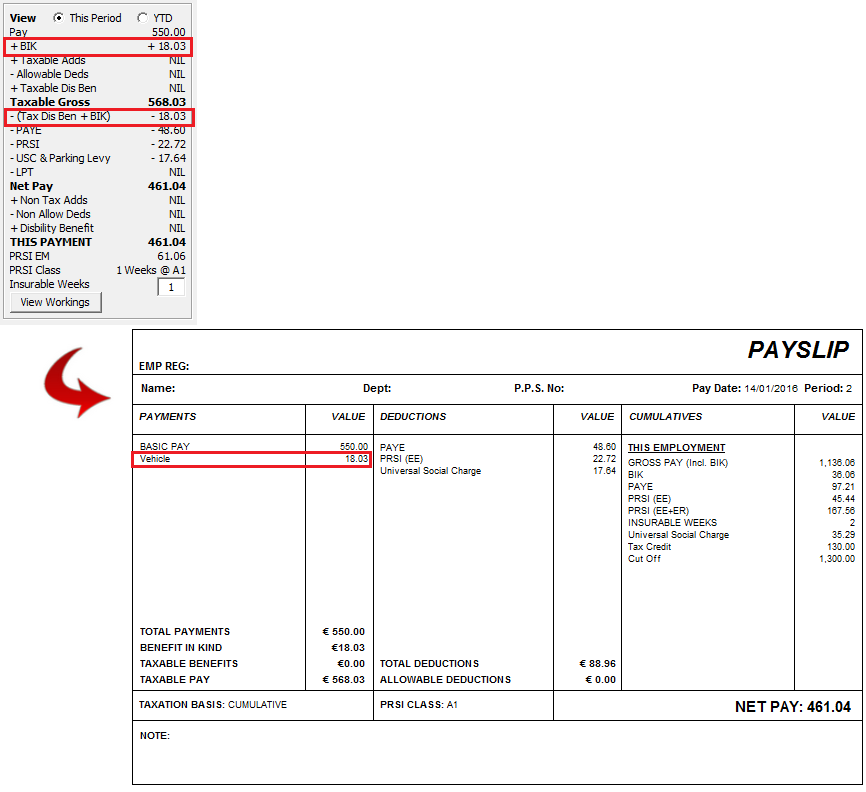Click the THIS PAYMENT total row
This screenshot has height=792, width=866.
pyautogui.click(x=97, y=242)
